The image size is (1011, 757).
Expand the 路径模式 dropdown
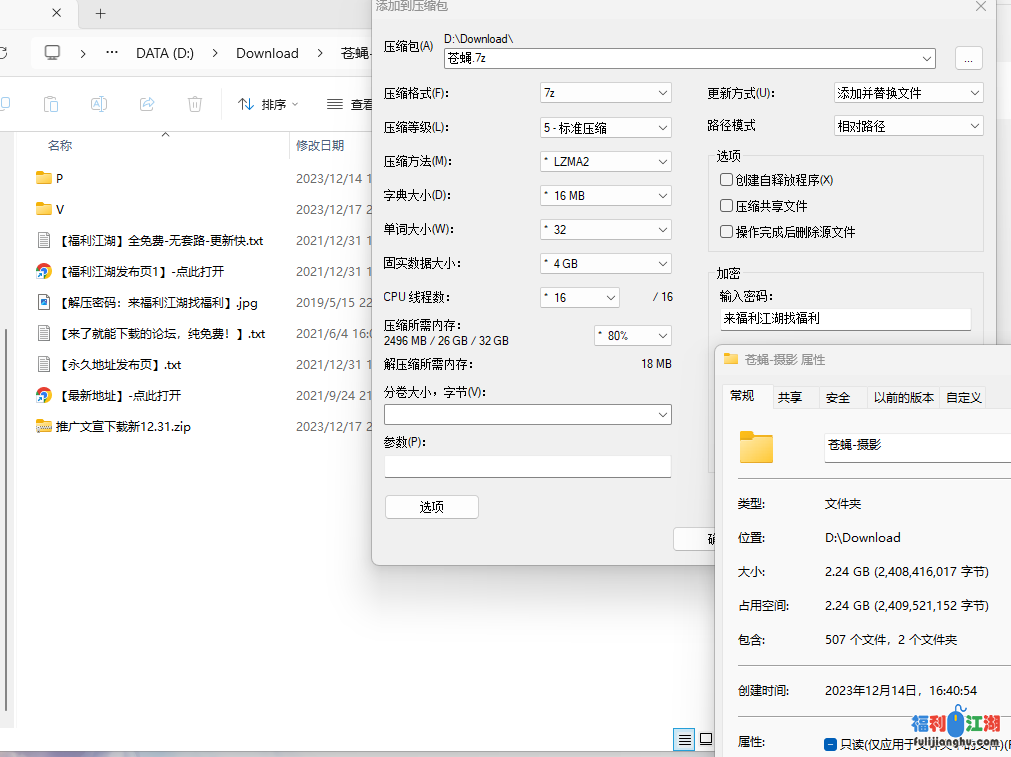click(908, 125)
